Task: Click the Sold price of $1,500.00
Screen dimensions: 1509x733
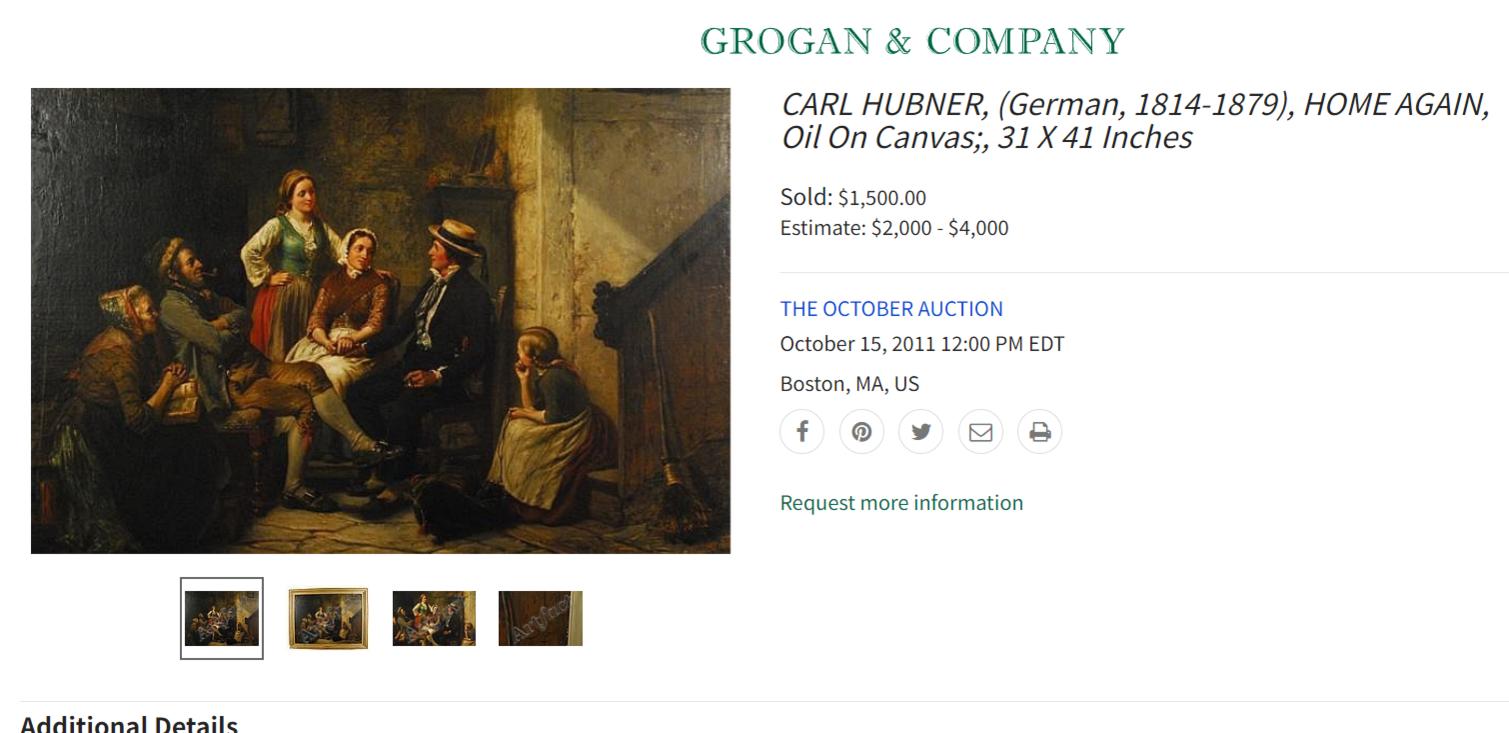Action: (881, 198)
